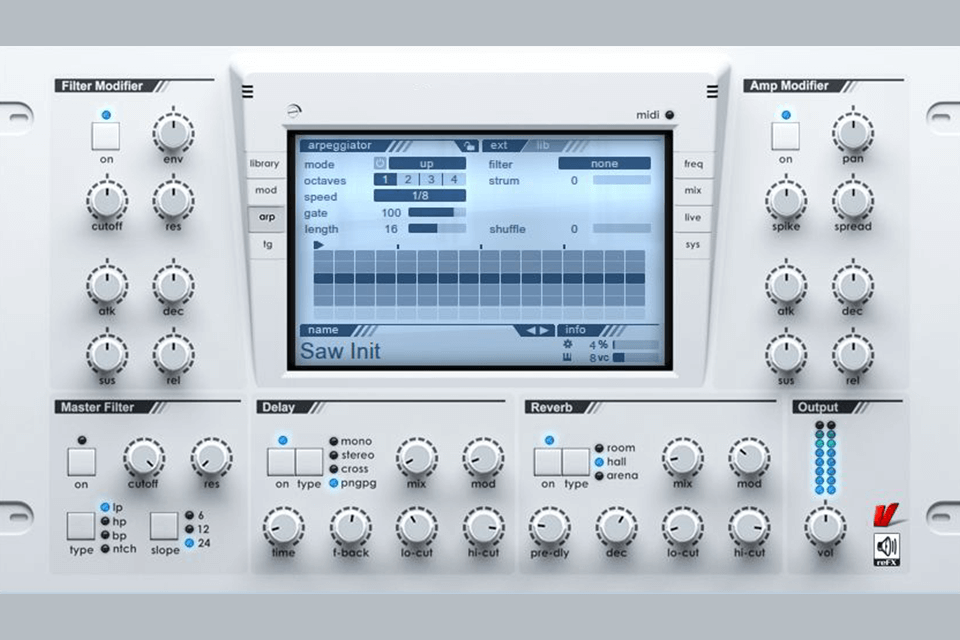960x640 pixels.
Task: Select octave 2 in the arpeggiator
Action: click(407, 181)
